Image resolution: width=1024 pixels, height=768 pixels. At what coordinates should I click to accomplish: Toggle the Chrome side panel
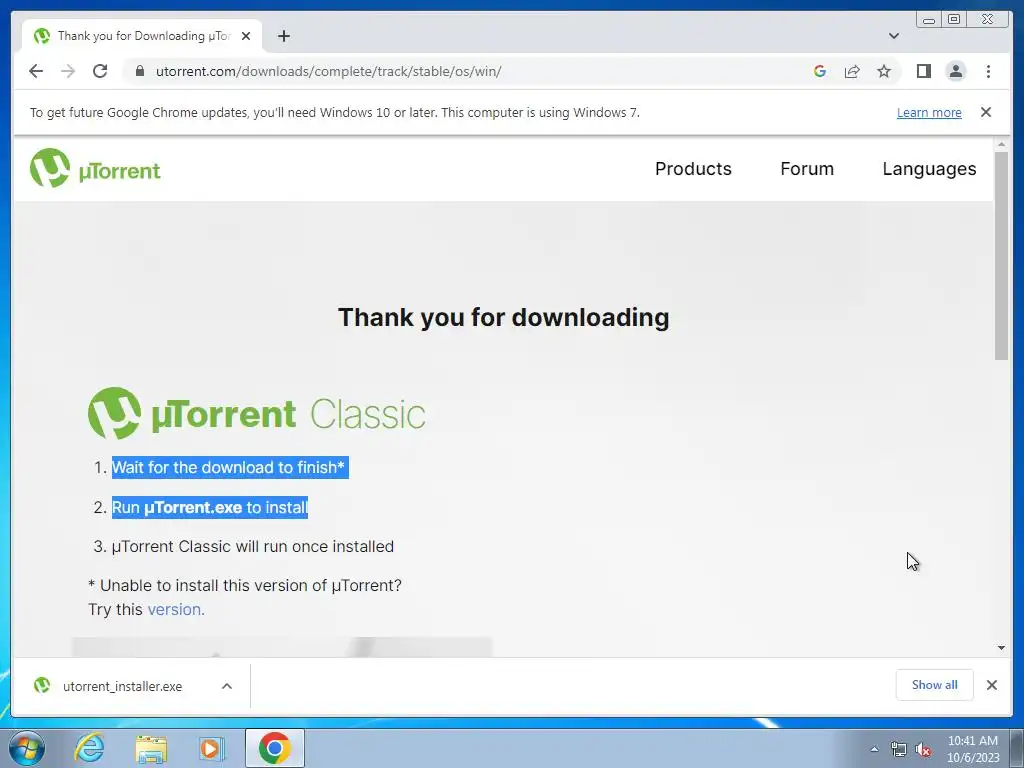(x=923, y=71)
